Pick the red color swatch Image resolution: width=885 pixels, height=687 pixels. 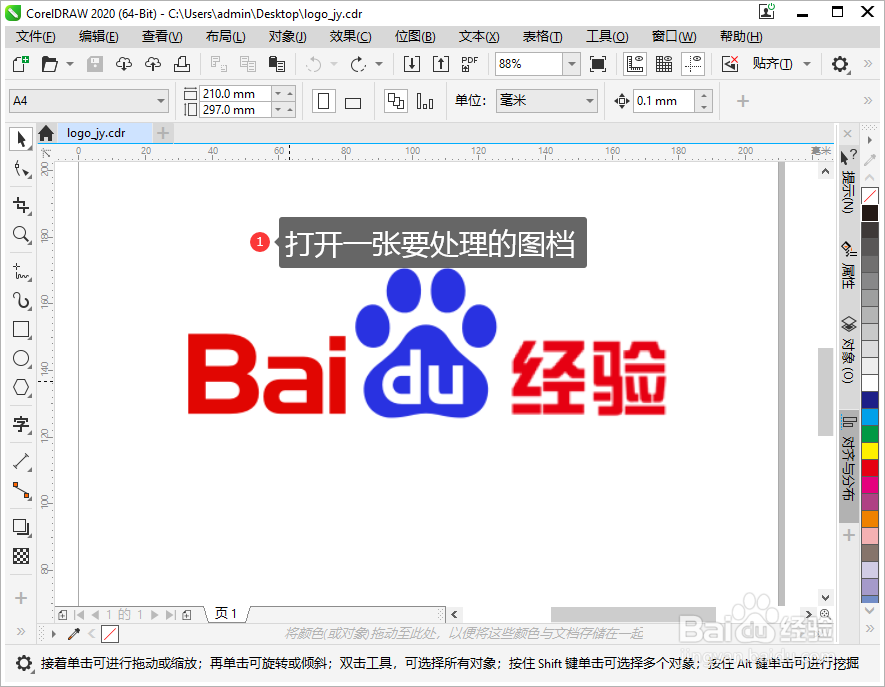[870, 468]
